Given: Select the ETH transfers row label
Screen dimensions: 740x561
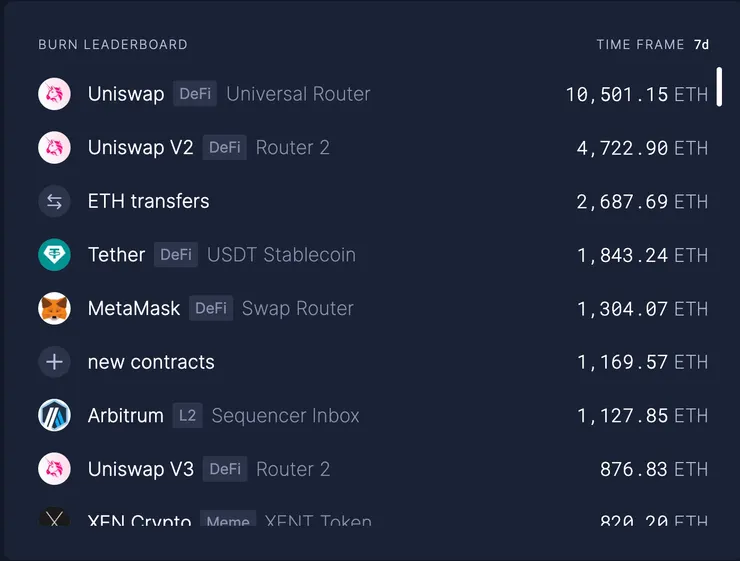Looking at the screenshot, I should tap(149, 201).
